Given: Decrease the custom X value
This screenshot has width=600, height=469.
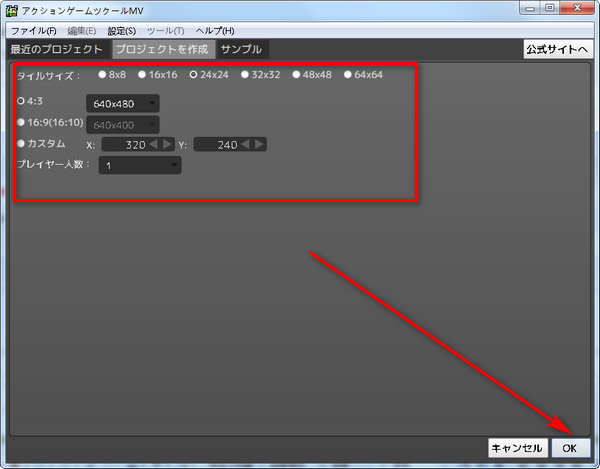Looking at the screenshot, I should (153, 144).
